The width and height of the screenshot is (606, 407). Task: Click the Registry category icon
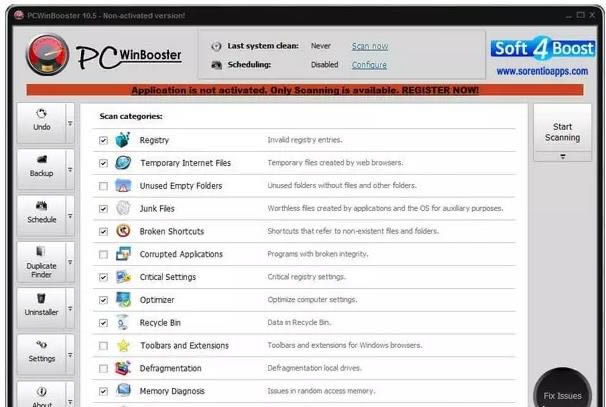click(x=123, y=140)
